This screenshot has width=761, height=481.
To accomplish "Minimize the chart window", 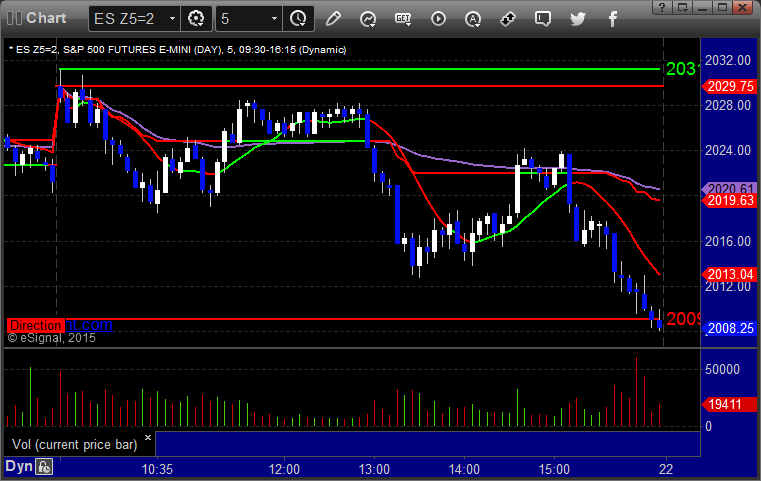I will (x=703, y=7).
